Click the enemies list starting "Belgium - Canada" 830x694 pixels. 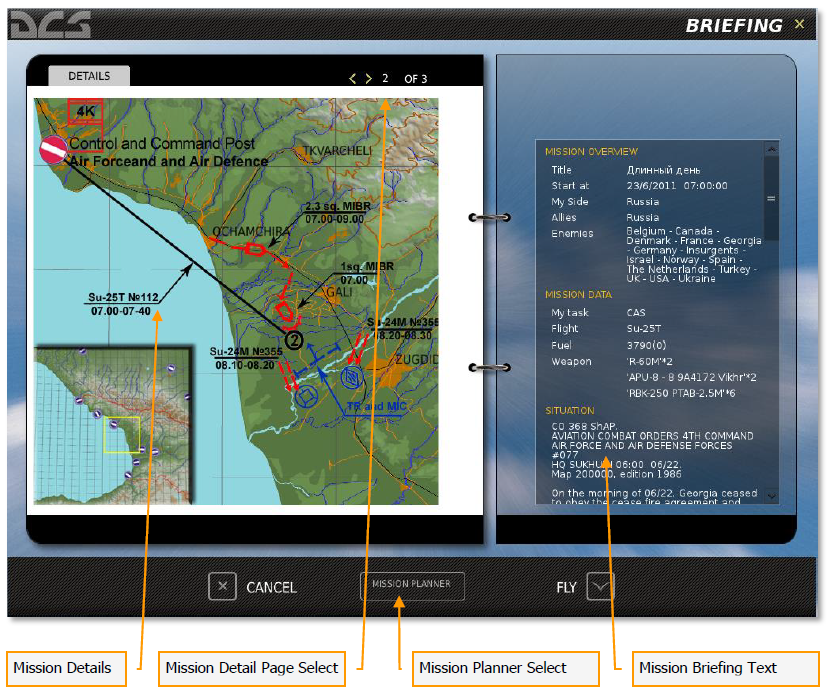coord(693,255)
